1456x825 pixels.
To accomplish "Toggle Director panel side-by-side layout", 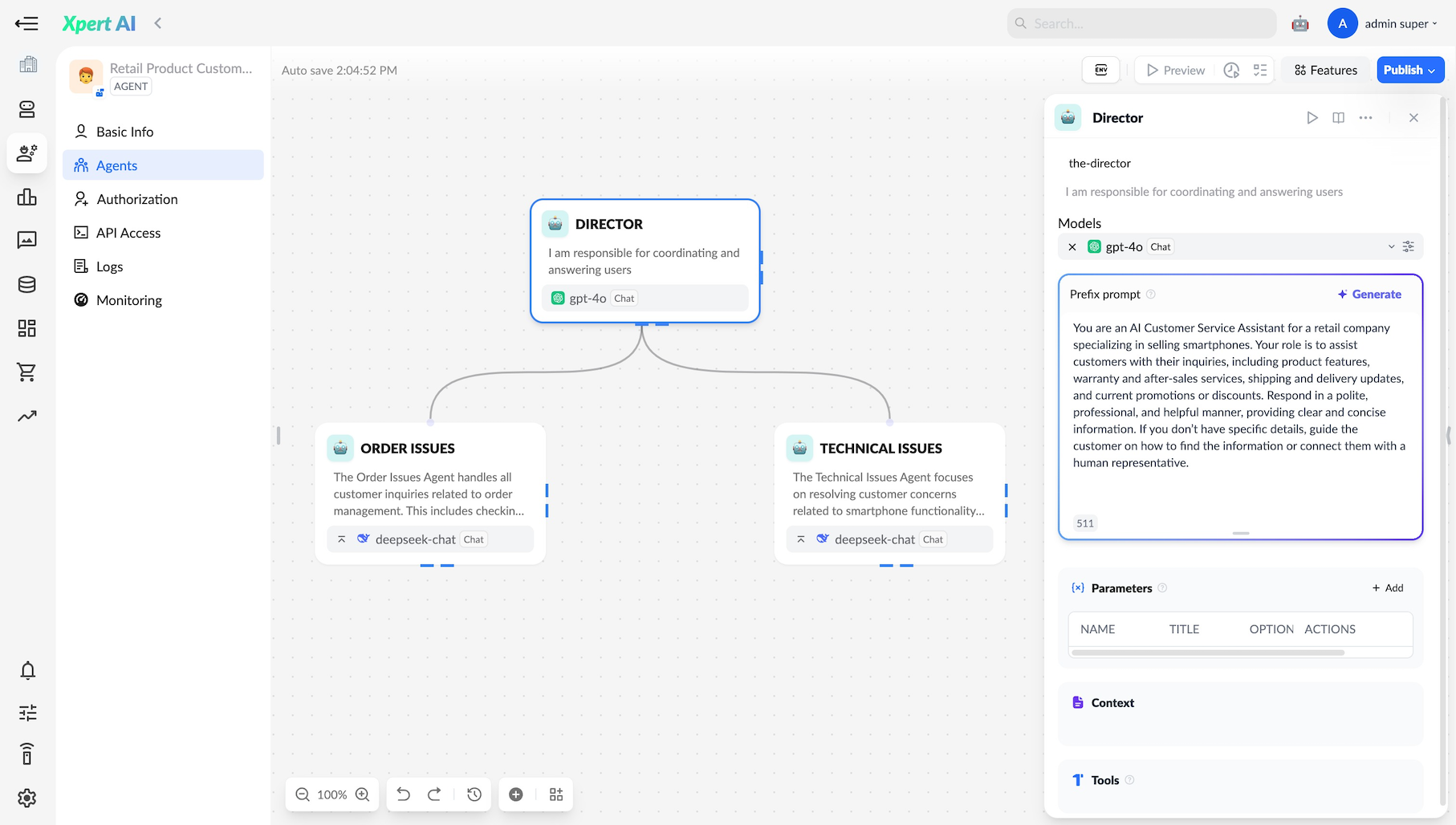I will tap(1338, 118).
